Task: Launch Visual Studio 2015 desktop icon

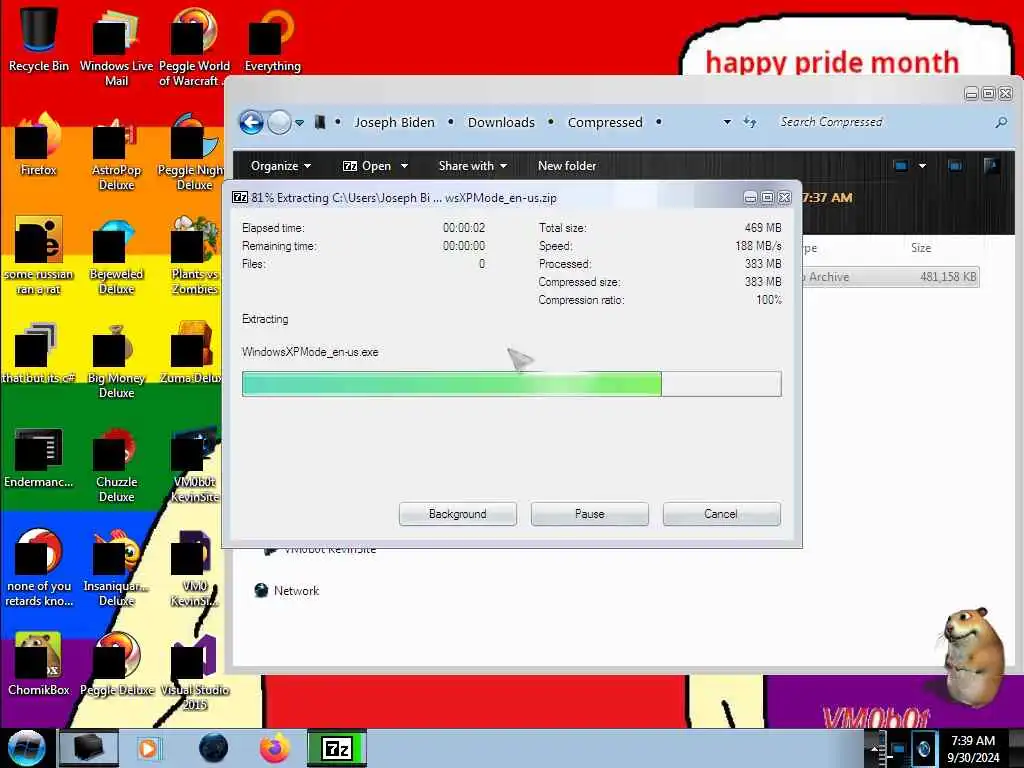Action: point(194,673)
